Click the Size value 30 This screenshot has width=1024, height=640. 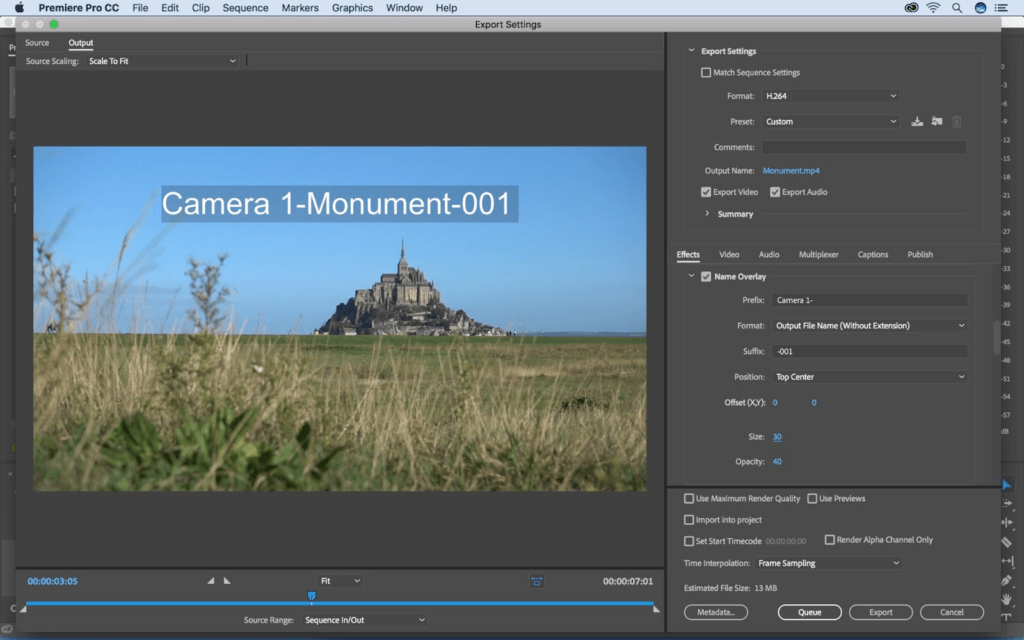(777, 437)
